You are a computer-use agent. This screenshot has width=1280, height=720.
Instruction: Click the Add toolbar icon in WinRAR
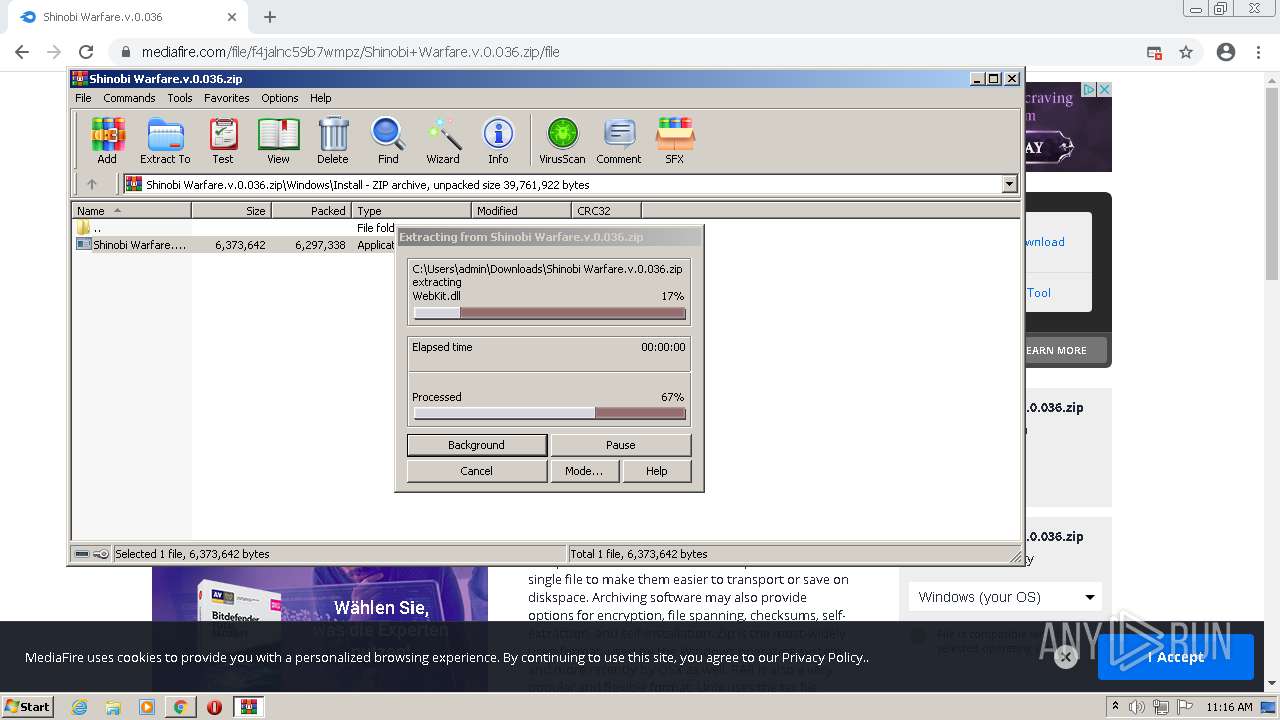(107, 140)
